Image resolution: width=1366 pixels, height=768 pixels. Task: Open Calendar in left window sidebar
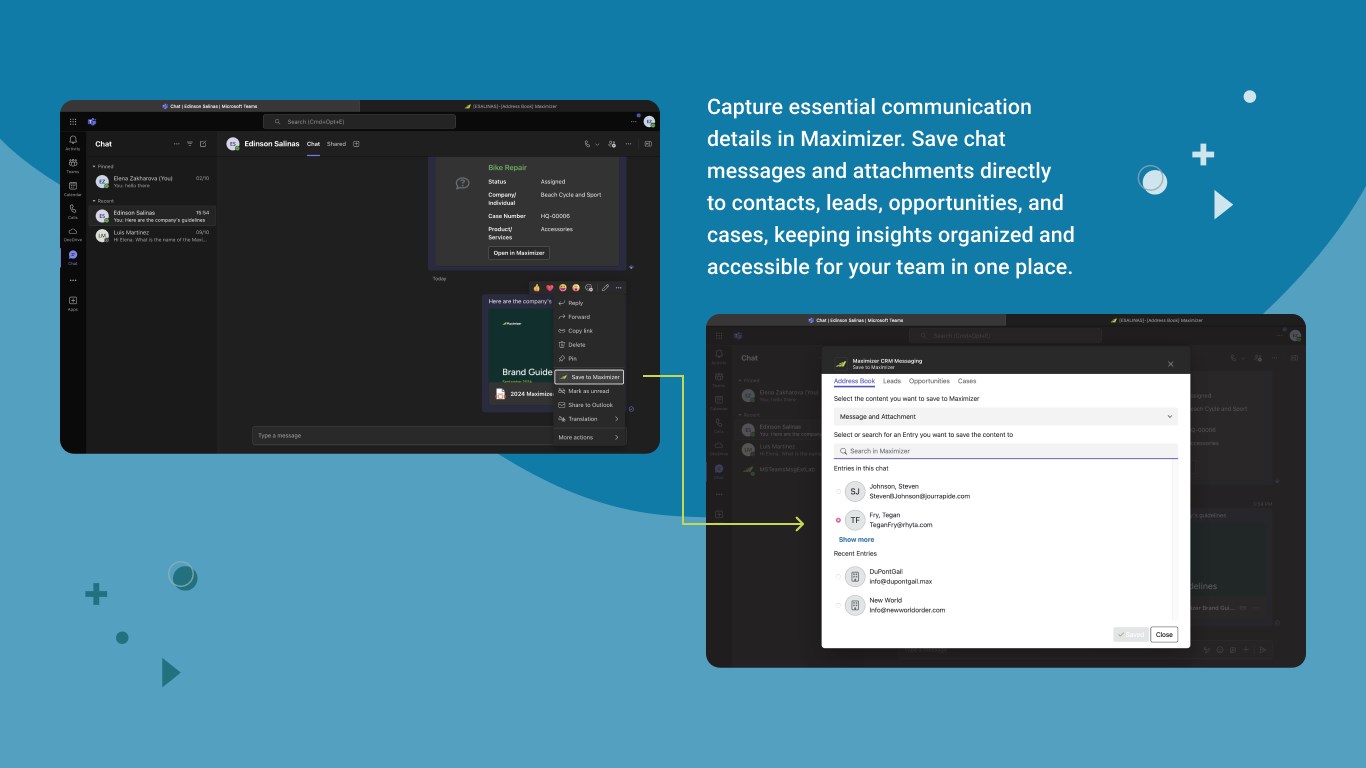coord(73,188)
